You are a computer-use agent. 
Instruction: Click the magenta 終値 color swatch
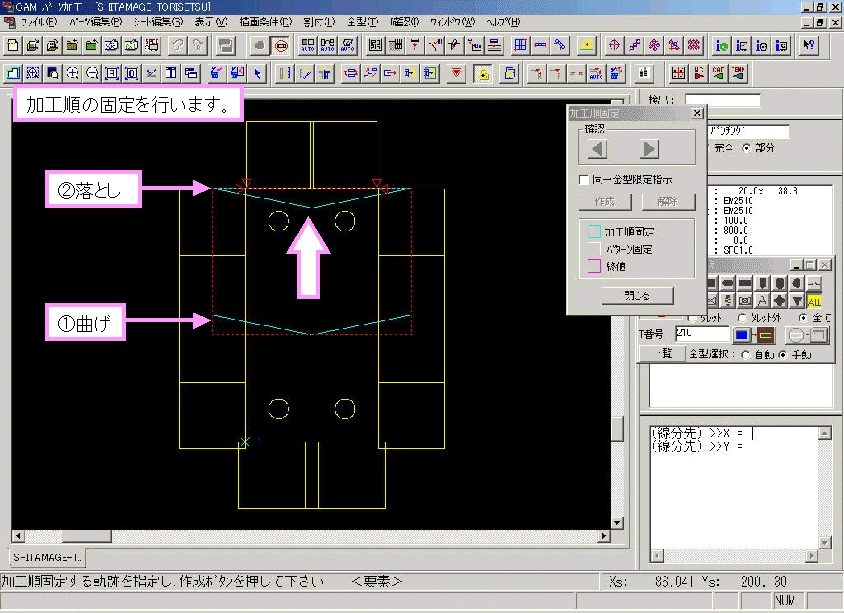pyautogui.click(x=594, y=266)
